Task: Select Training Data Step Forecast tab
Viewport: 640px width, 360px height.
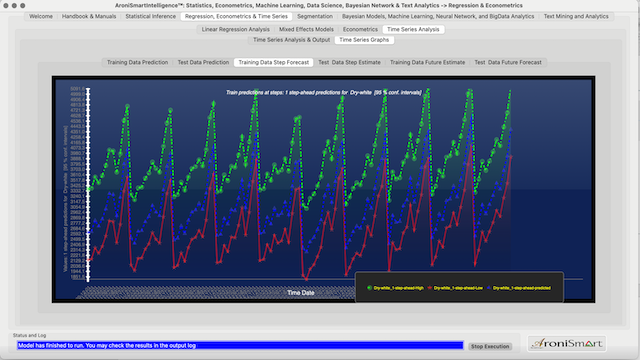Action: [273, 62]
